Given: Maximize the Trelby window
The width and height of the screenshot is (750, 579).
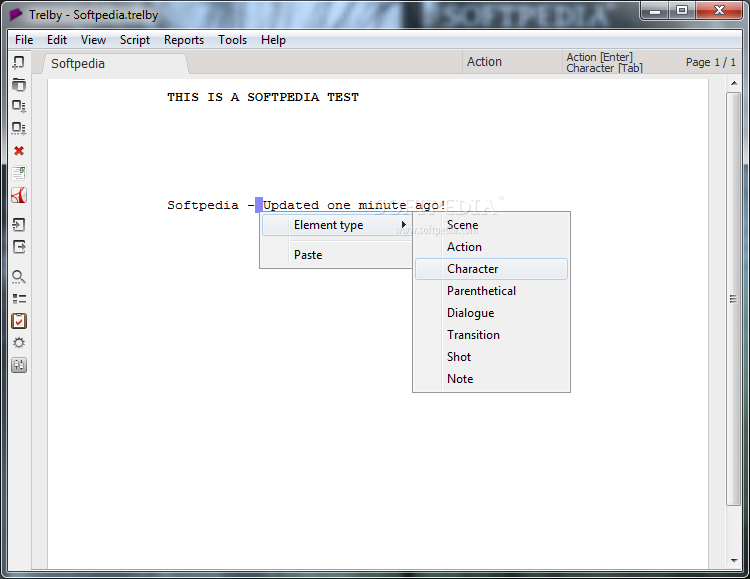Looking at the screenshot, I should (x=682, y=11).
